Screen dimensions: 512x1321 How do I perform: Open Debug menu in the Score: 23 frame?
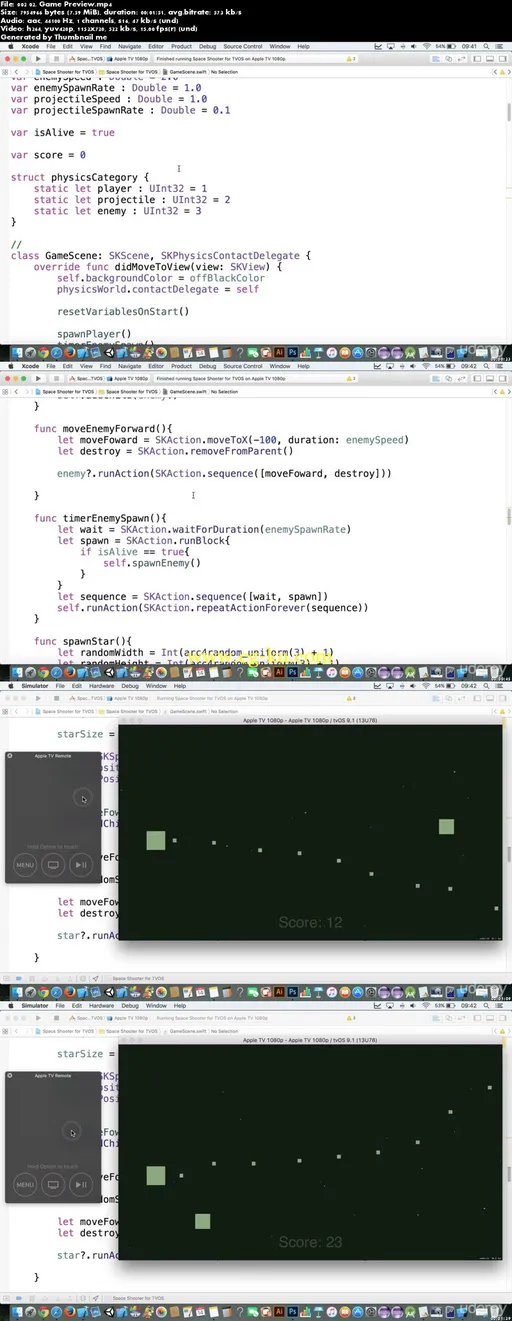tap(130, 1006)
